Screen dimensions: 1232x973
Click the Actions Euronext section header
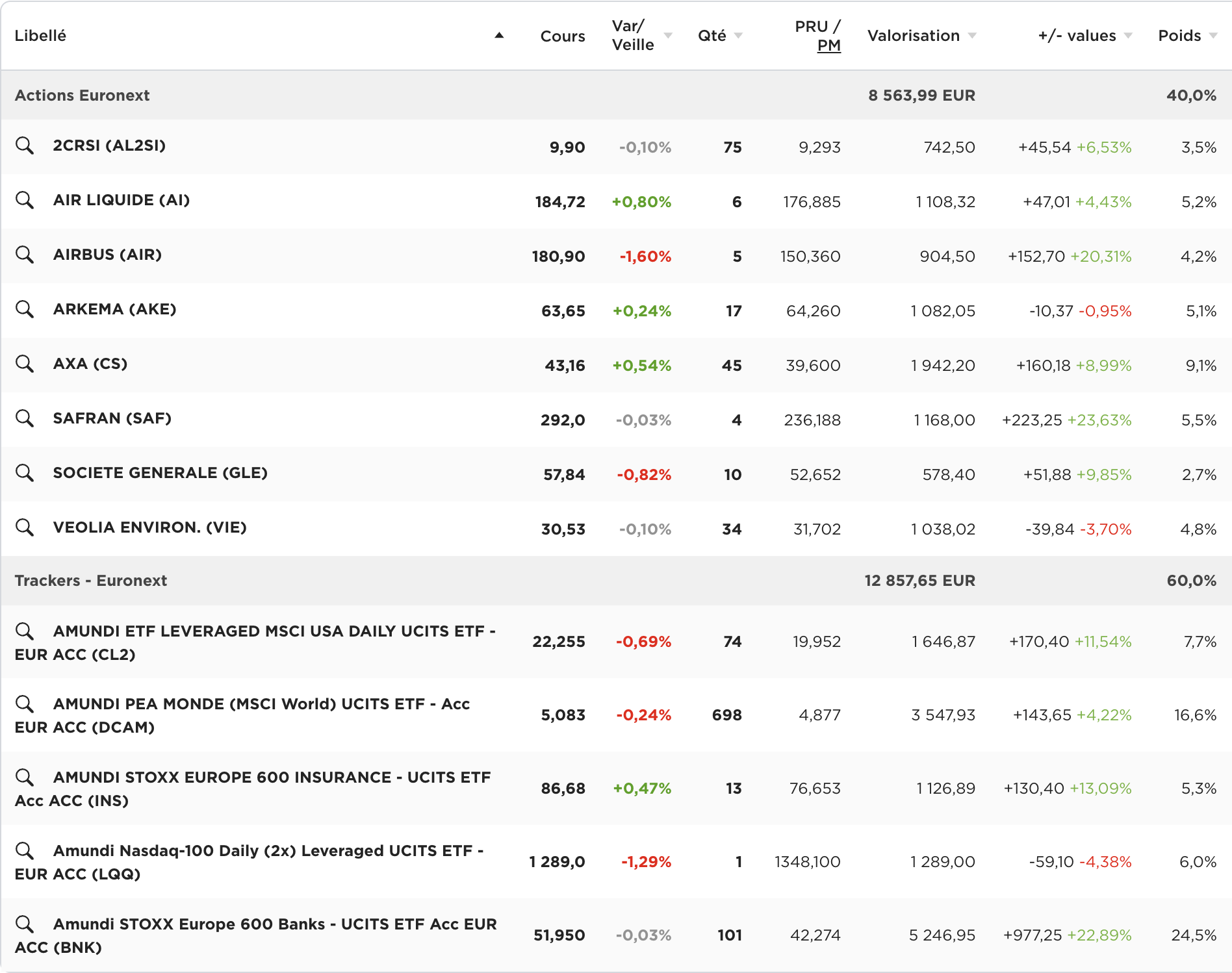82,95
